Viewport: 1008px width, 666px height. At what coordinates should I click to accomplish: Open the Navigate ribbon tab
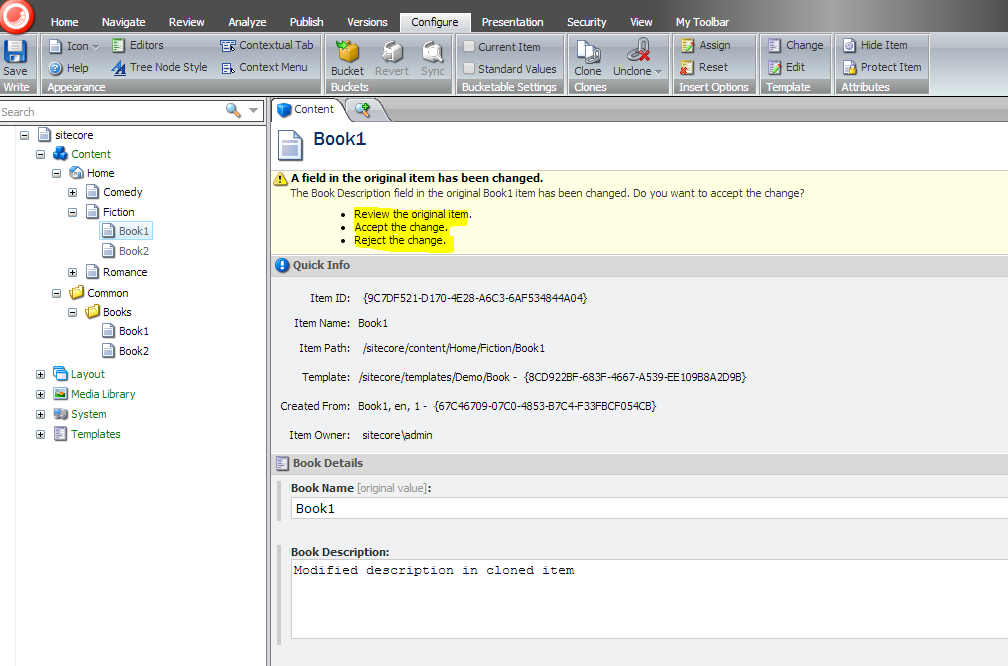click(123, 22)
